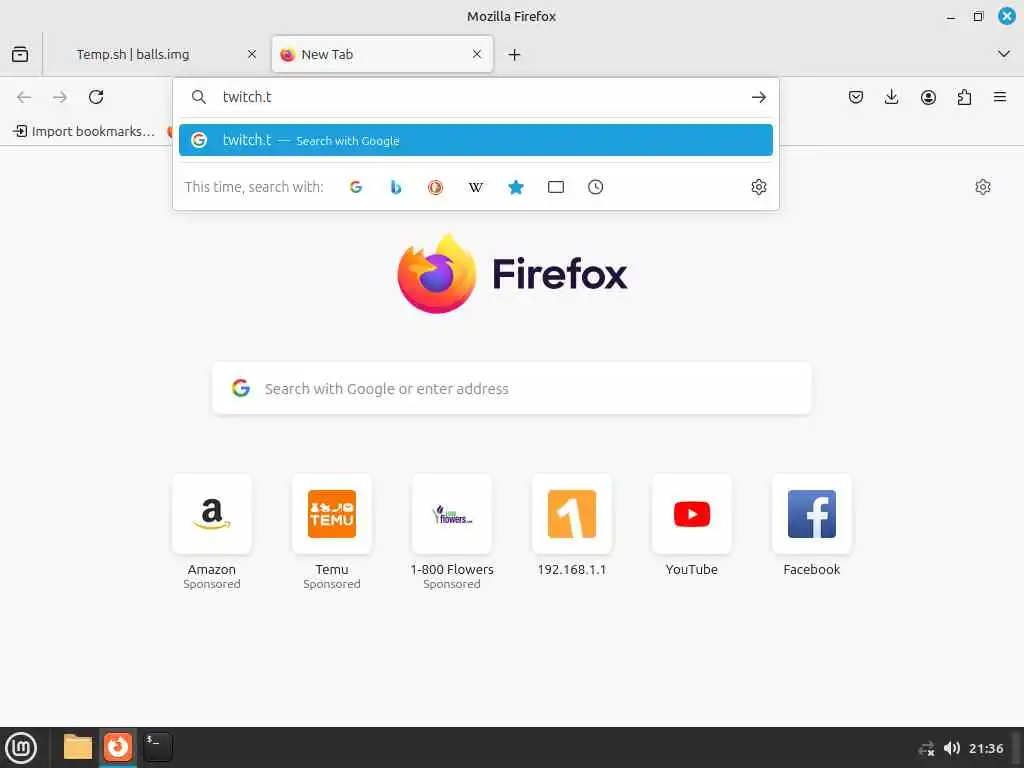The height and width of the screenshot is (768, 1024).
Task: Close the Temp.sh | balls.img tab
Action: coord(252,54)
